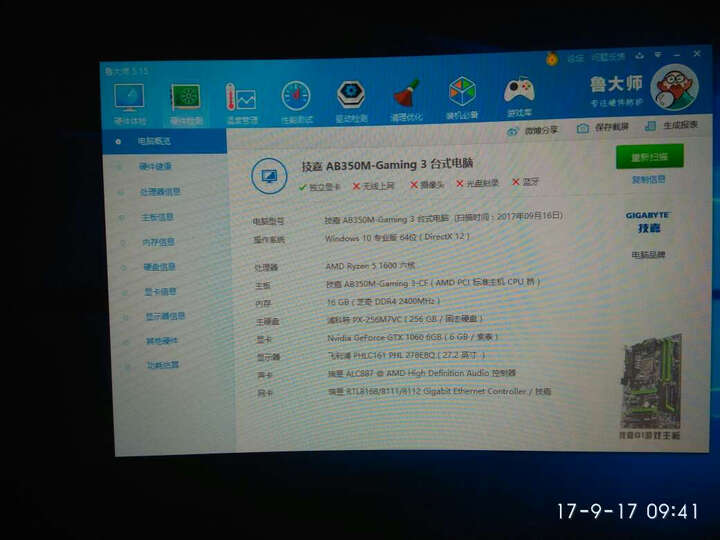The height and width of the screenshot is (540, 720).
Task: Select 电脑概览 in sidebar
Action: [x=164, y=141]
